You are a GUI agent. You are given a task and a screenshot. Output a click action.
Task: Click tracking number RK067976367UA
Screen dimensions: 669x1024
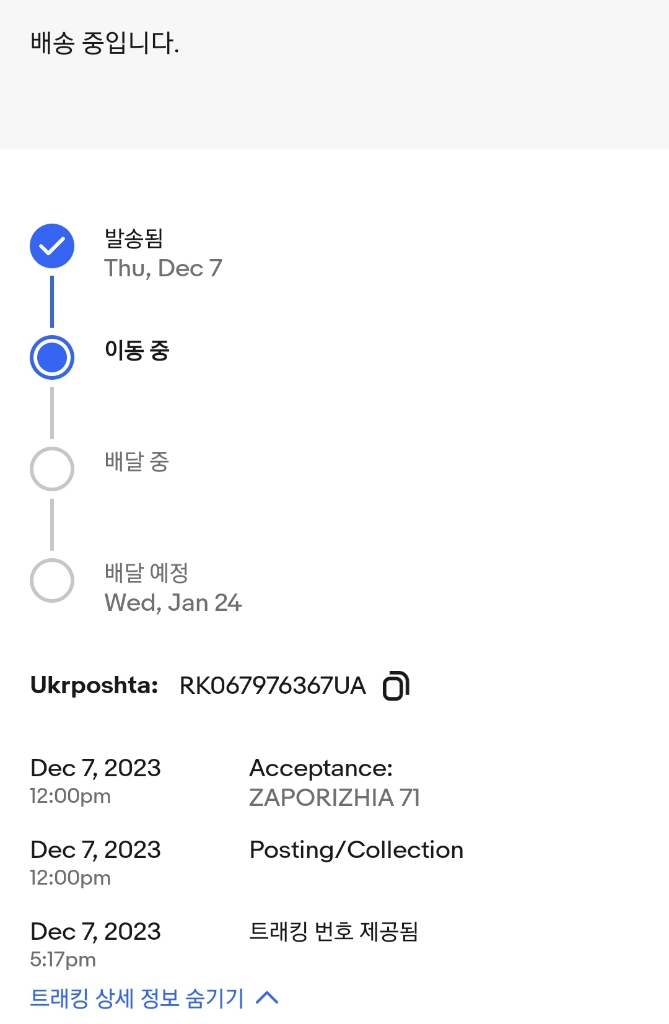pyautogui.click(x=272, y=686)
